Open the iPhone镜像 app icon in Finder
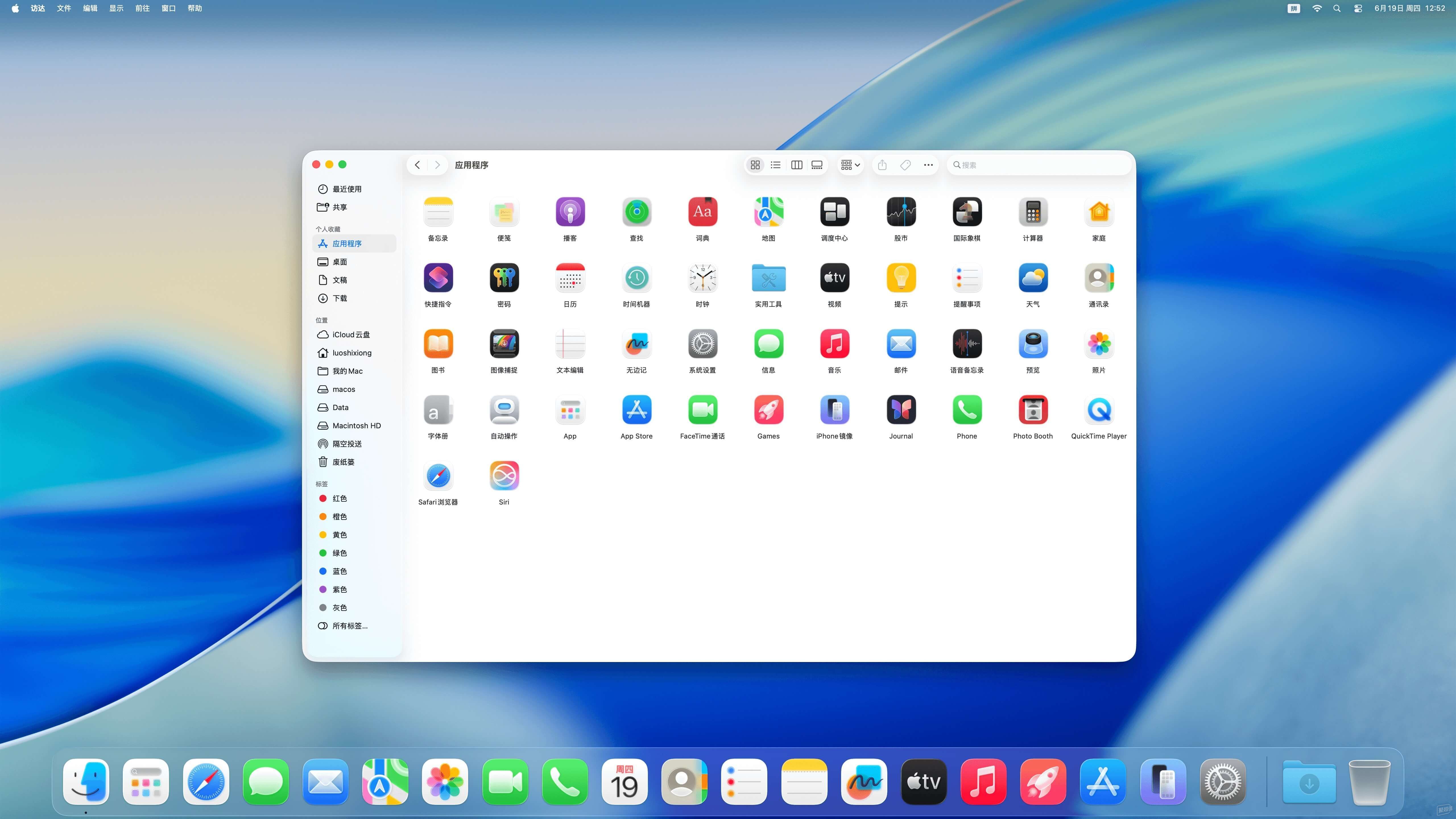This screenshot has height=819, width=1456. tap(834, 410)
